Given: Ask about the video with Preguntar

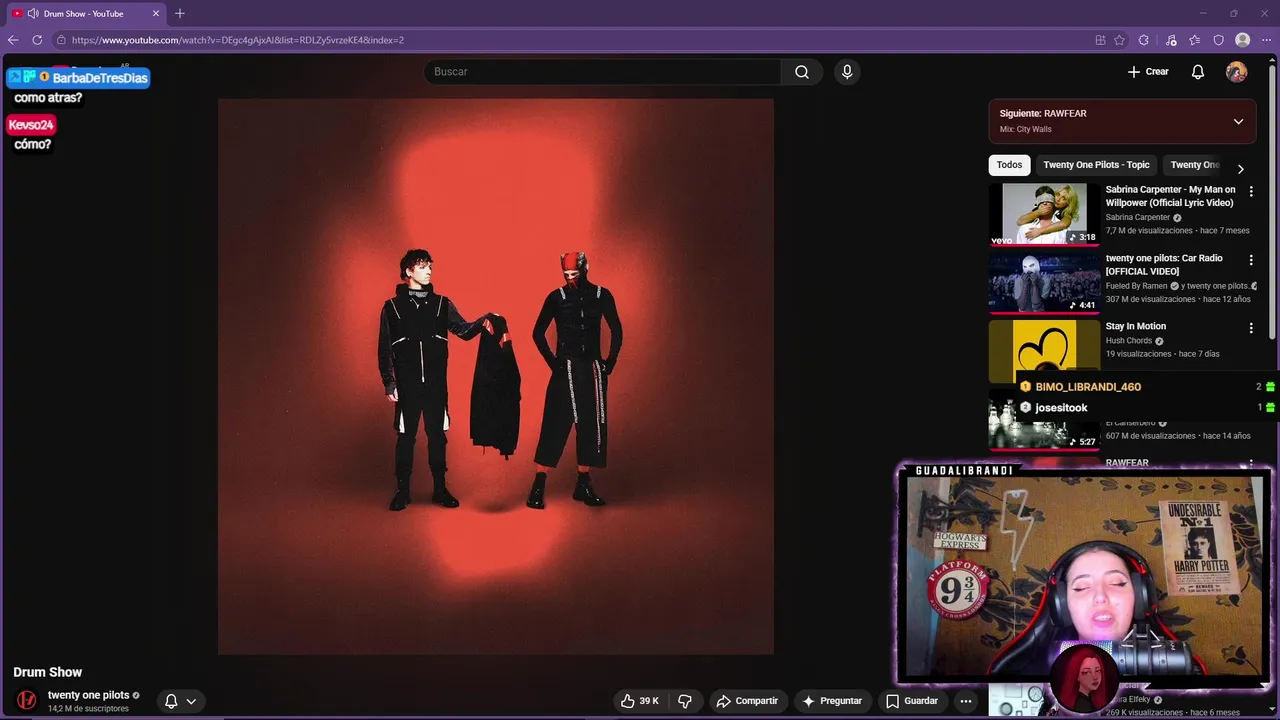Looking at the screenshot, I should click(832, 701).
